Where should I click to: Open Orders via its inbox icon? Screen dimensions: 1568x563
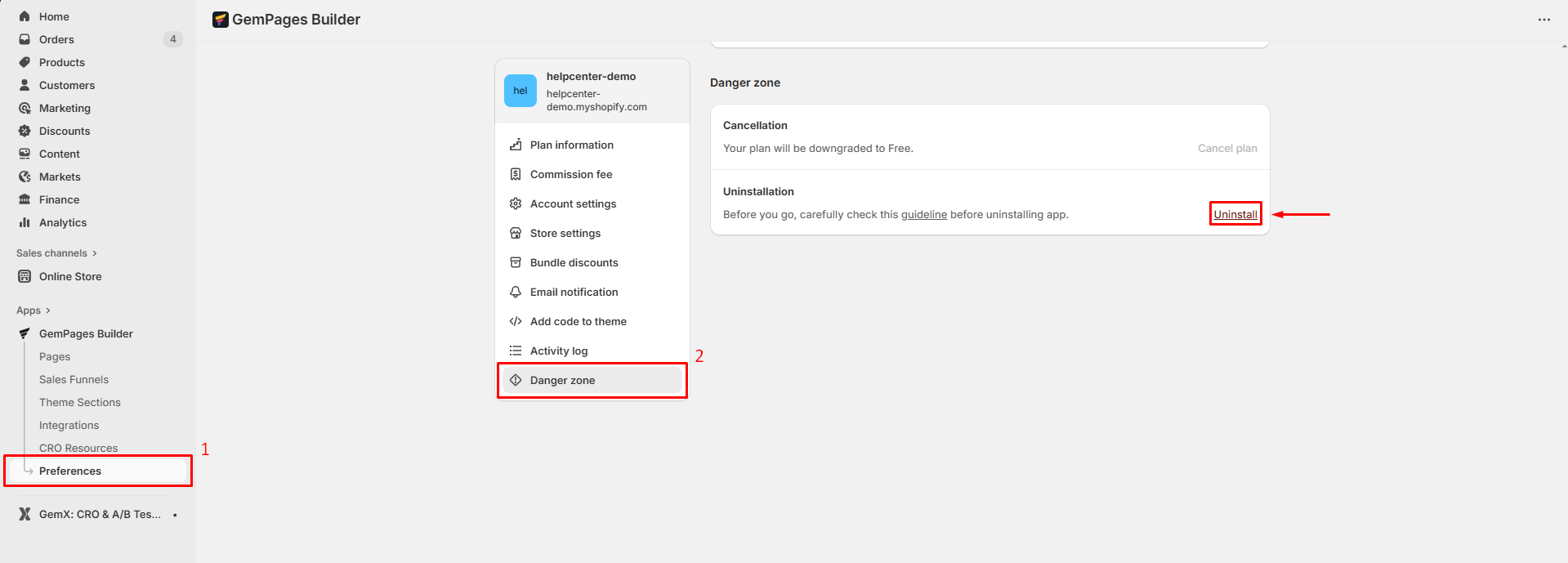25,39
